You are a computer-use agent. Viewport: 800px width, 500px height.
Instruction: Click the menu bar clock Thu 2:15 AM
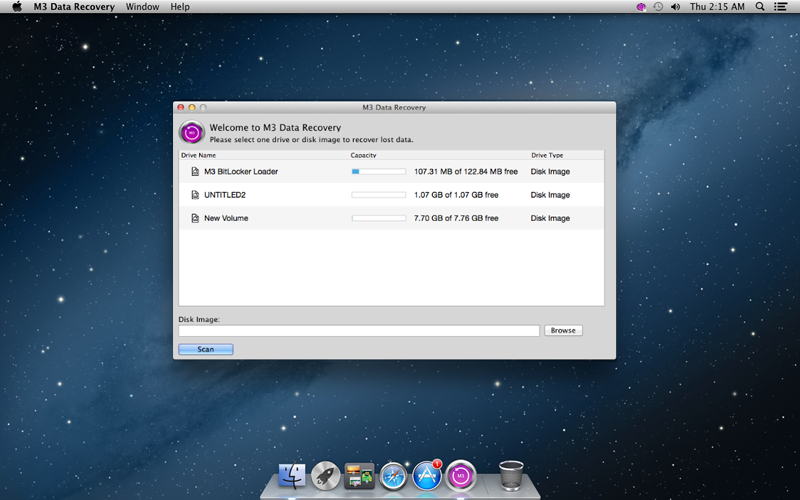(x=717, y=7)
